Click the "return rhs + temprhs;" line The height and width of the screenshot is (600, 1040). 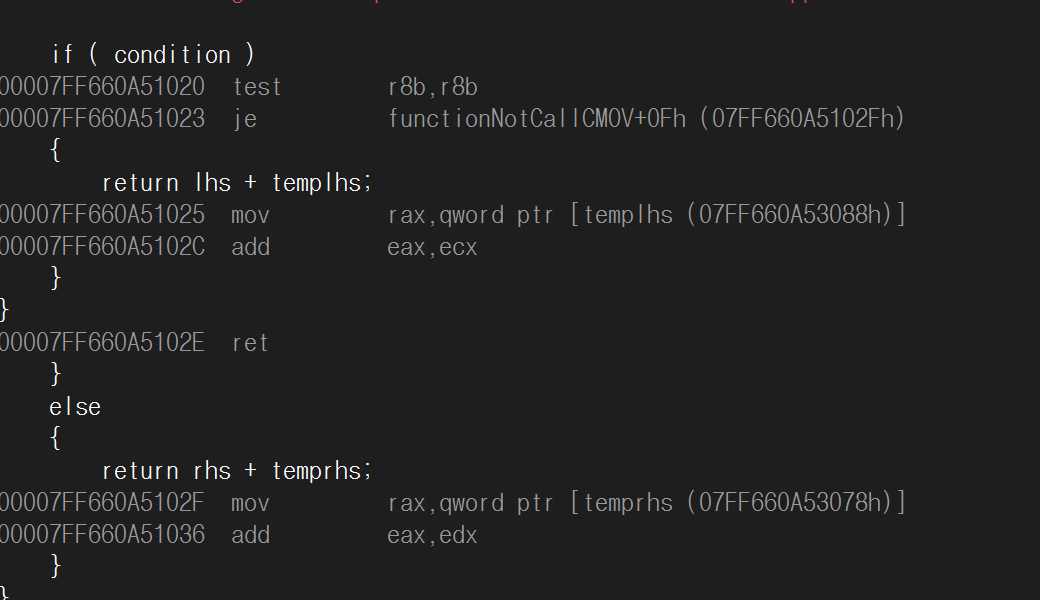click(237, 471)
